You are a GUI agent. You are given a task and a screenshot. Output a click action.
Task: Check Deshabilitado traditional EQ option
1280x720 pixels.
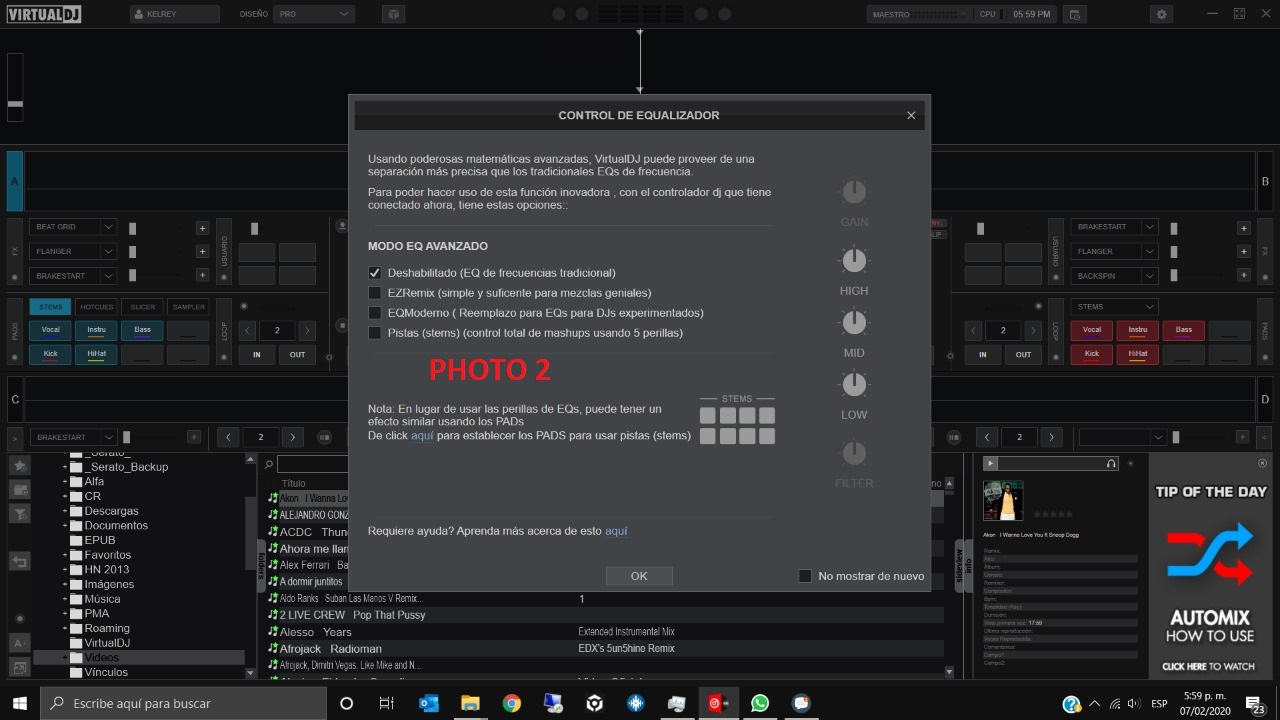[x=375, y=273]
